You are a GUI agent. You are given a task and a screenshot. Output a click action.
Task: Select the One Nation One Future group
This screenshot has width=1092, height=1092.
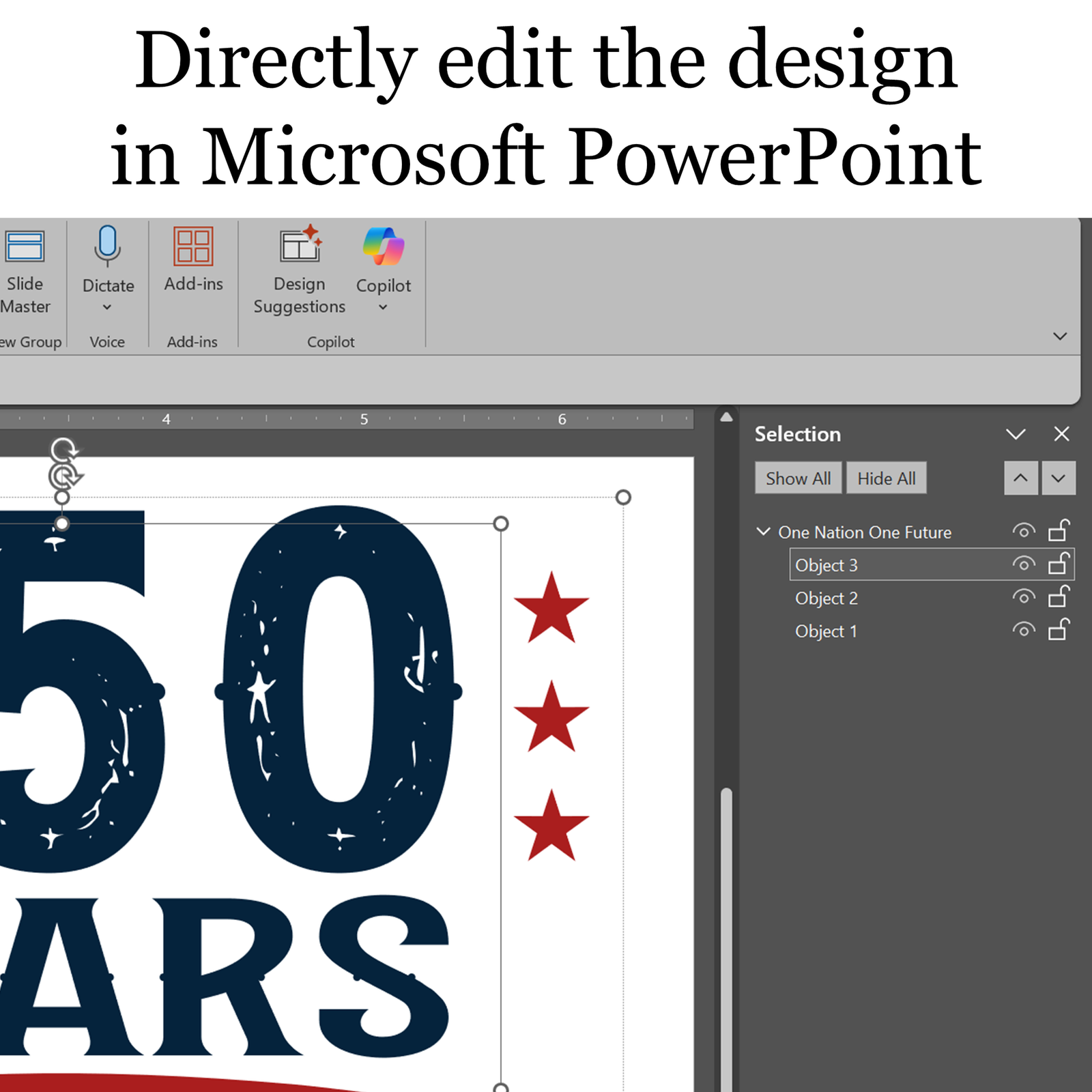[865, 532]
